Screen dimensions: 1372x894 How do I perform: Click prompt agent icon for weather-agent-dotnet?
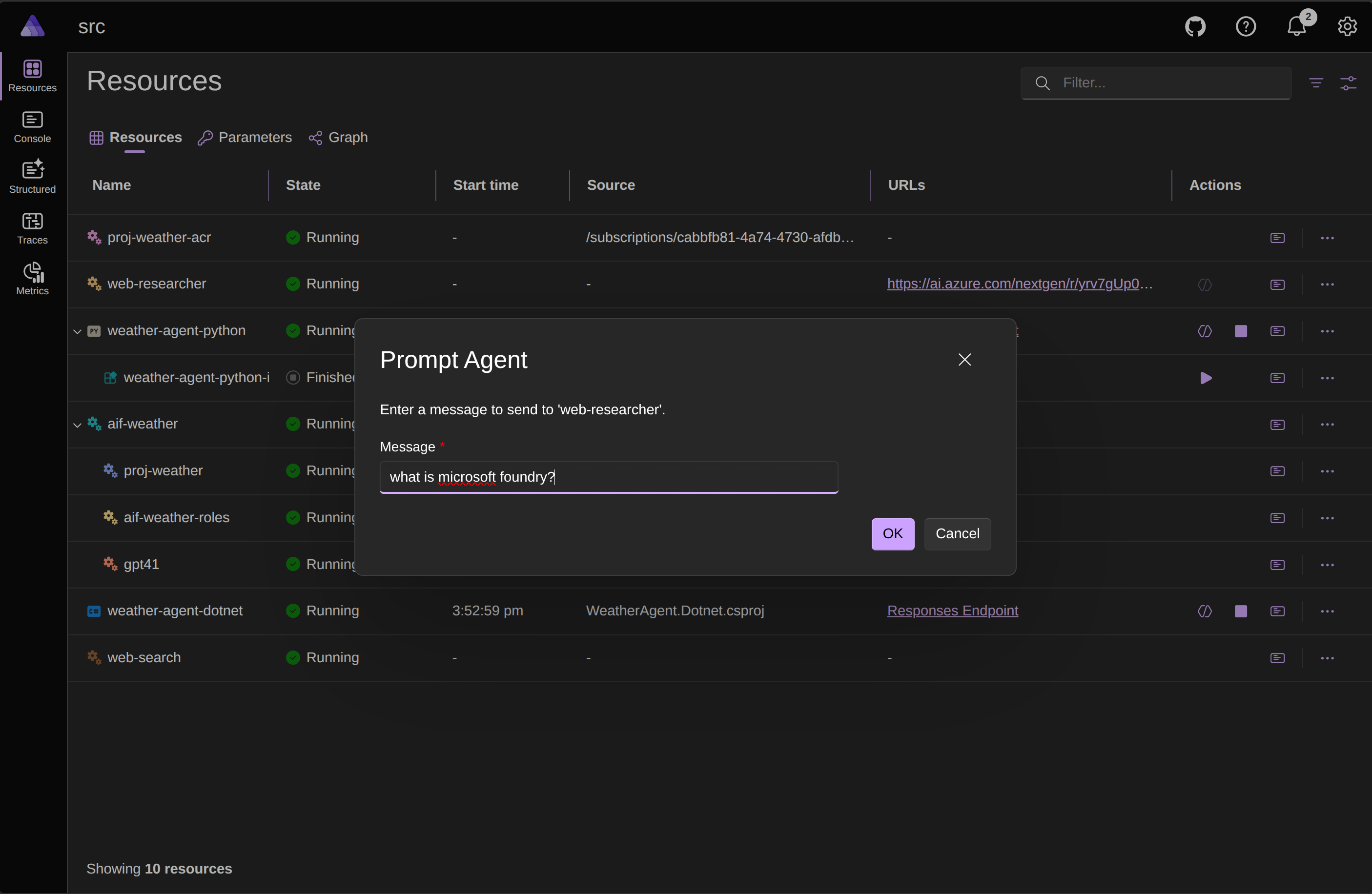(x=1205, y=611)
